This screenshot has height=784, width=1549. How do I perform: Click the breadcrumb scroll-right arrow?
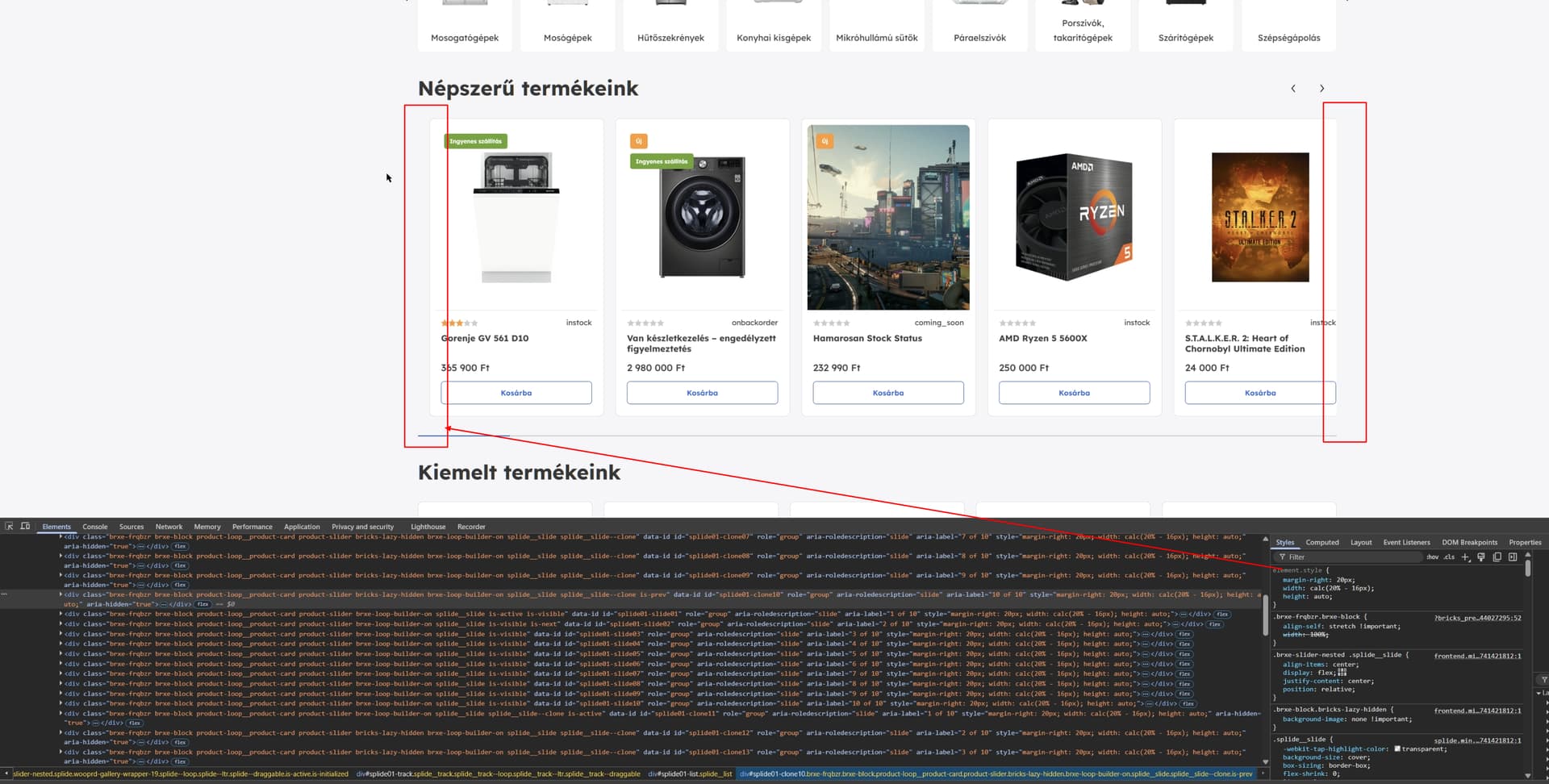(x=1263, y=774)
